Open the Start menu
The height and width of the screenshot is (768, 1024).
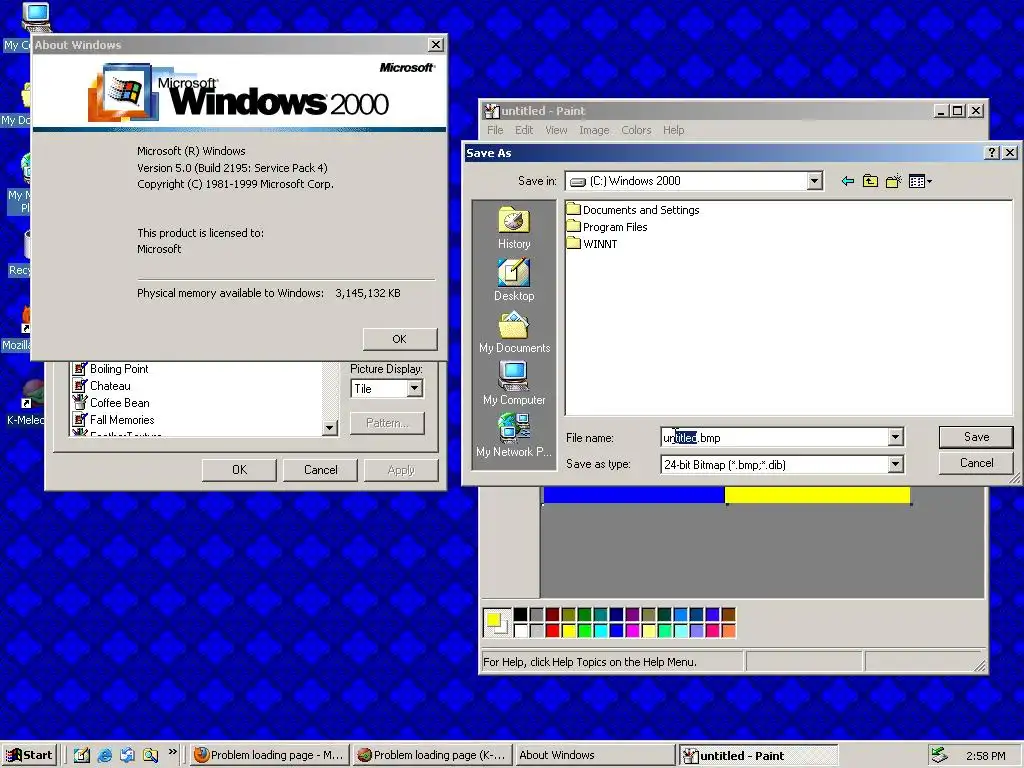click(x=30, y=755)
